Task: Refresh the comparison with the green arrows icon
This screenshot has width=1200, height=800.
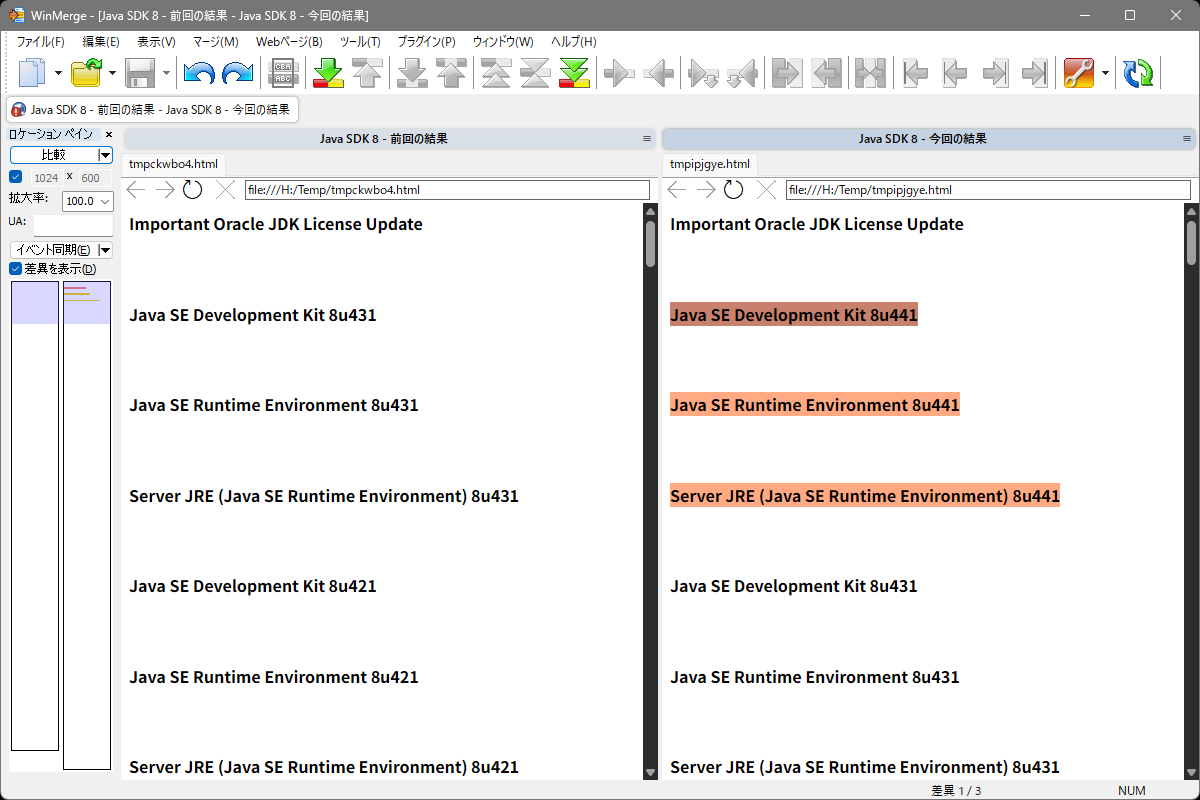Action: pyautogui.click(x=1138, y=73)
